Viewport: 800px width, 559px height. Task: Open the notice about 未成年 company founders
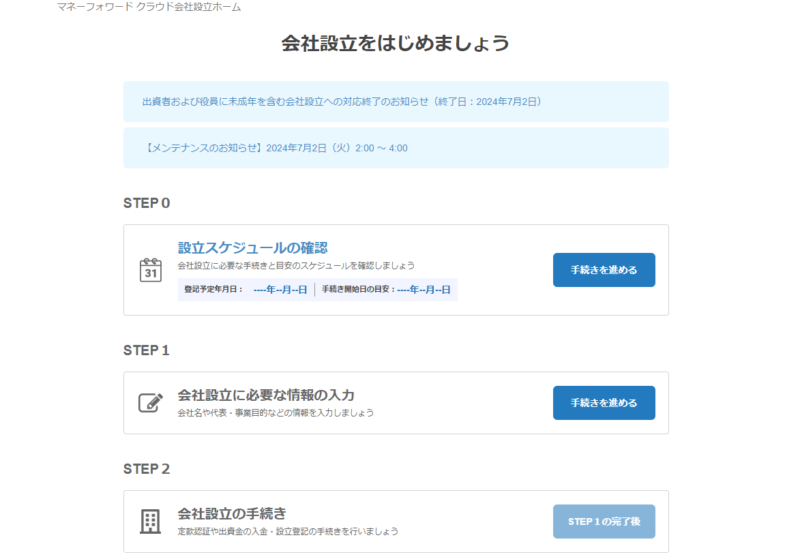click(342, 101)
